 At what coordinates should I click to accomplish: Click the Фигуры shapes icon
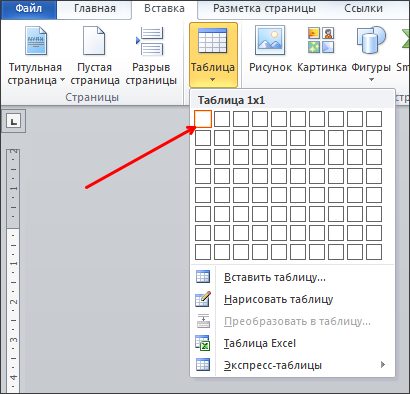pos(371,40)
